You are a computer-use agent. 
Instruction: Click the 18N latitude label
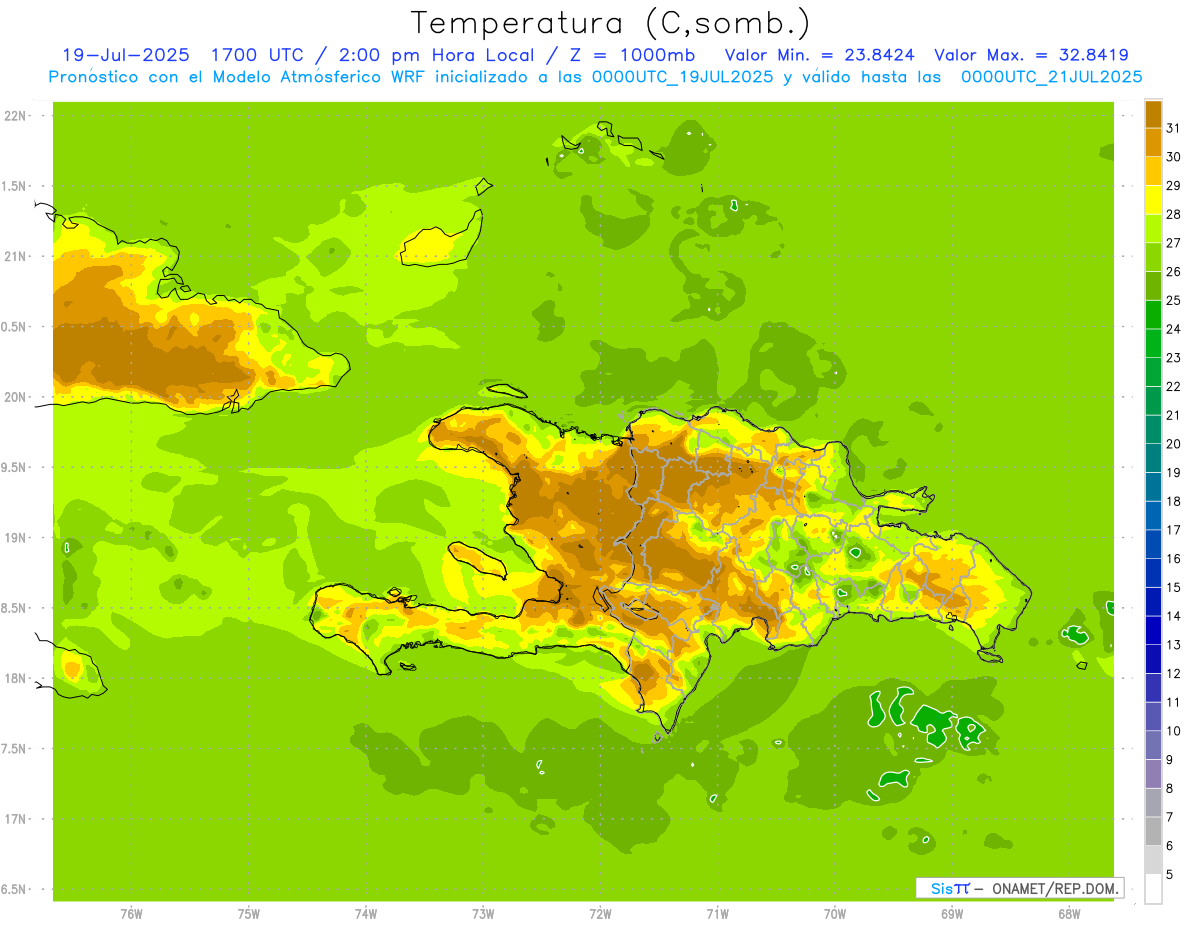pyautogui.click(x=15, y=678)
